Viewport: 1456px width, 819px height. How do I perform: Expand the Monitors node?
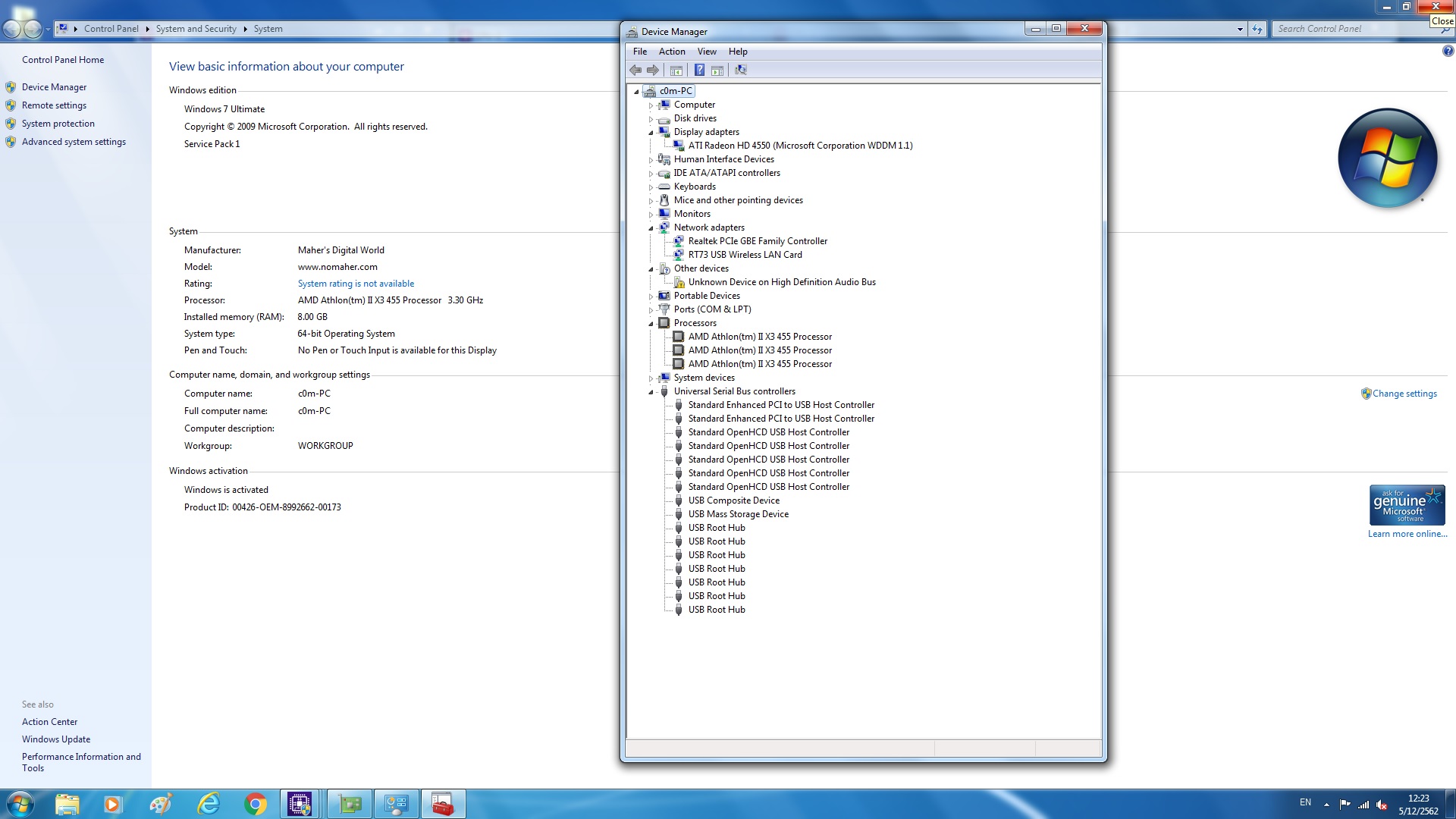[651, 215]
